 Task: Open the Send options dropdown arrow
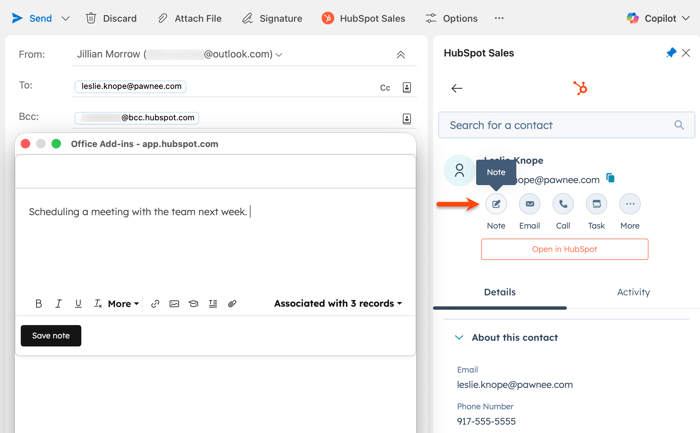click(66, 18)
